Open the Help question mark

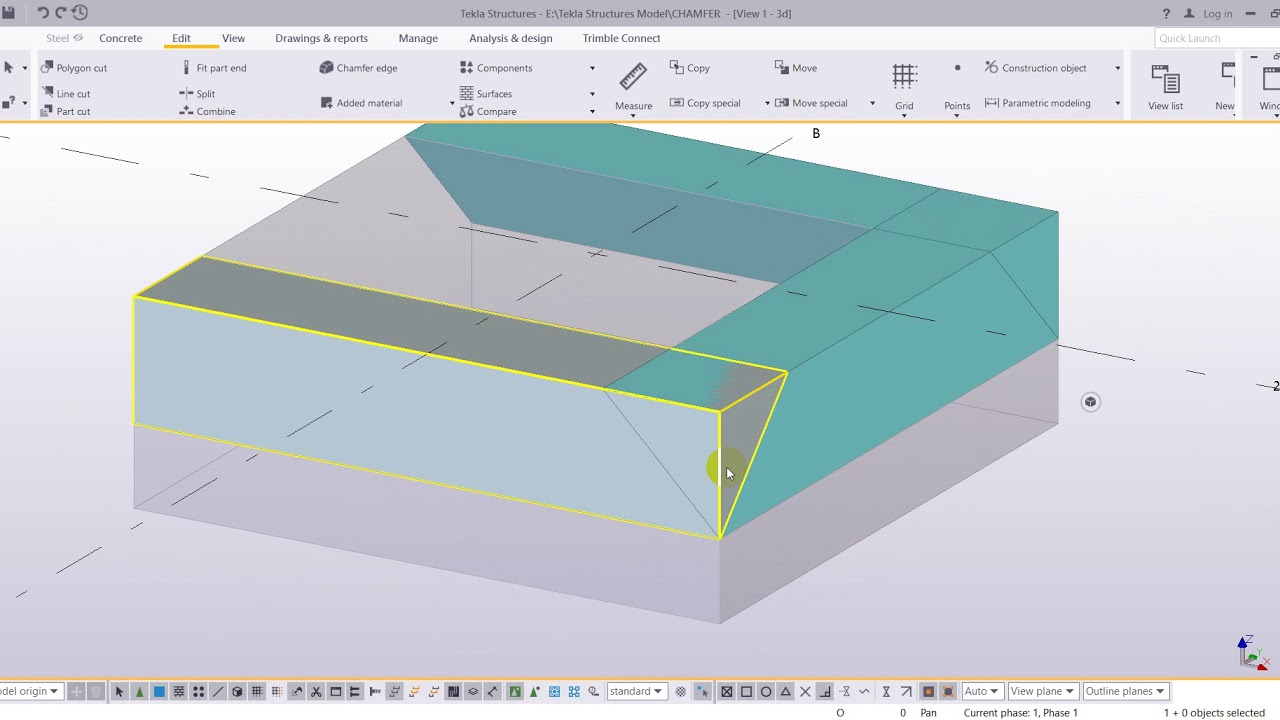[x=1166, y=14]
